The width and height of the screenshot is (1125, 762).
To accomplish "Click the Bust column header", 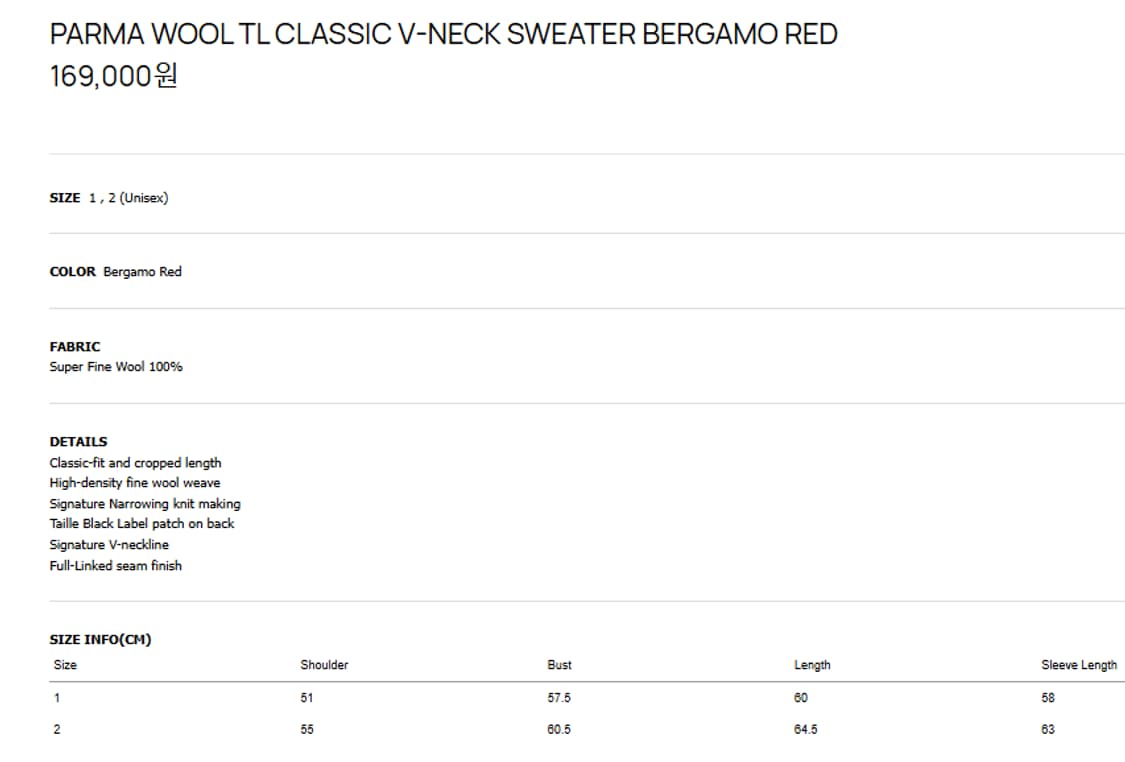I will (559, 665).
